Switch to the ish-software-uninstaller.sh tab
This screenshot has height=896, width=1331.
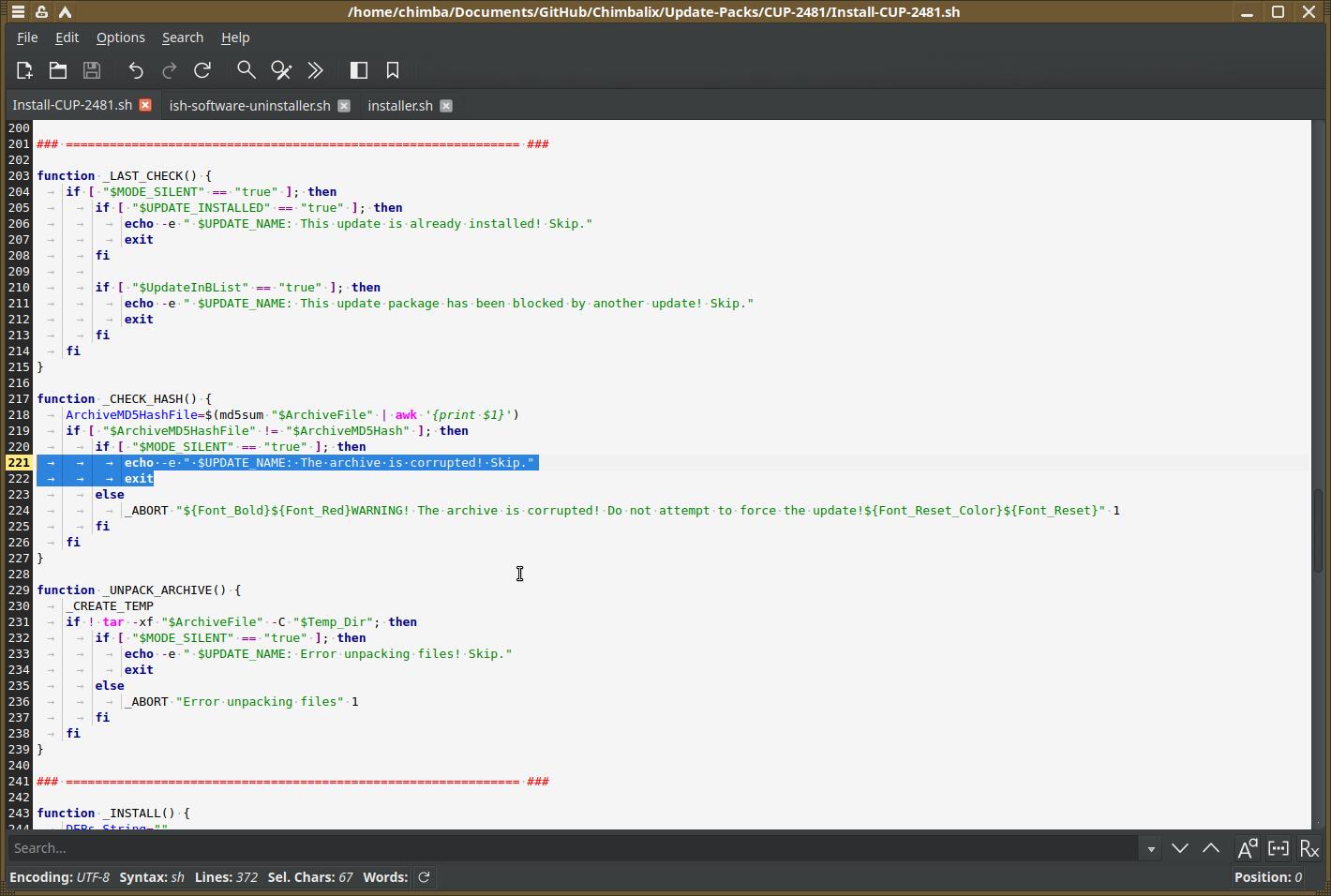point(249,106)
